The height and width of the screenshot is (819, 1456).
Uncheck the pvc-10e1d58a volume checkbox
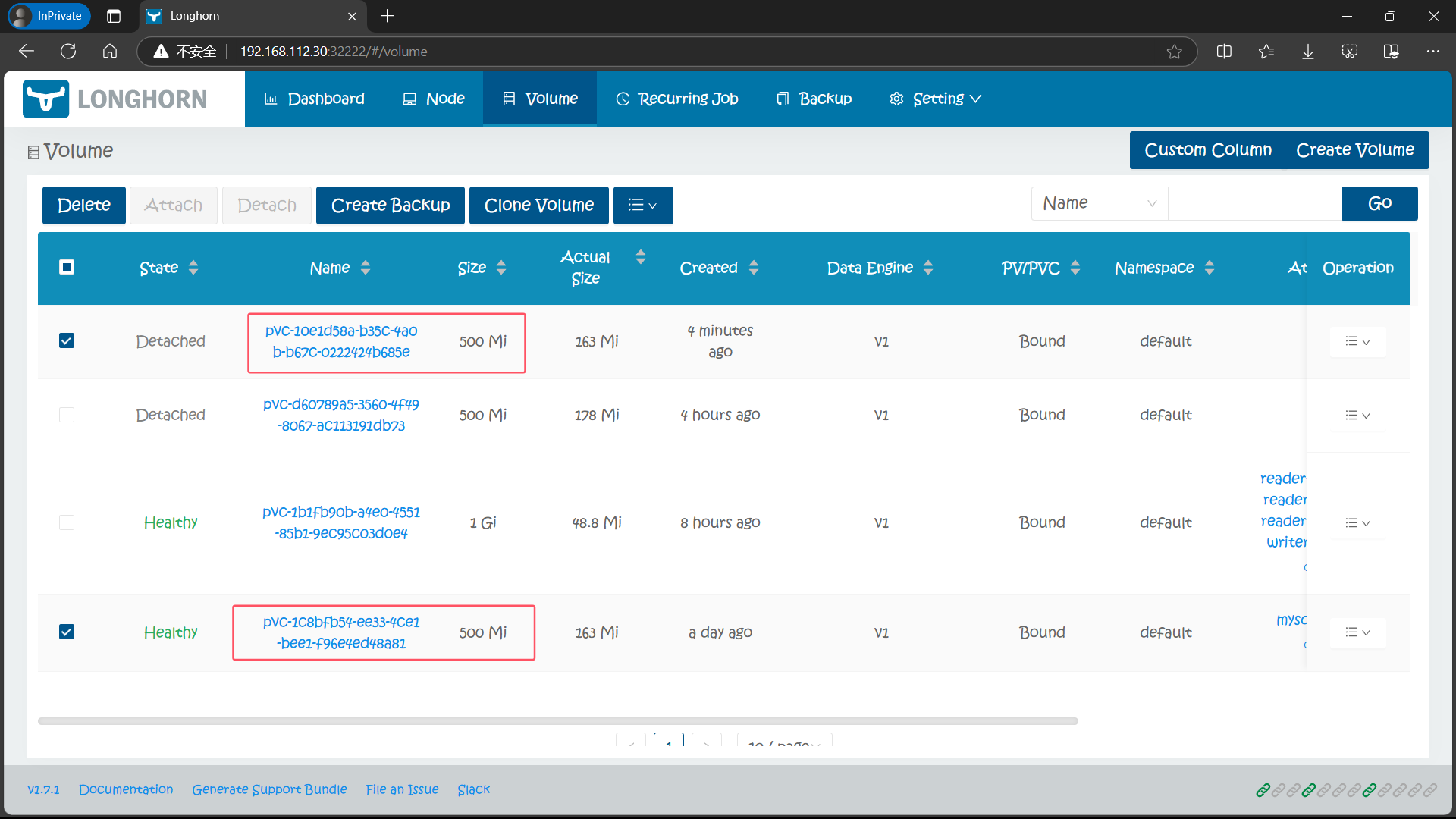coord(67,340)
